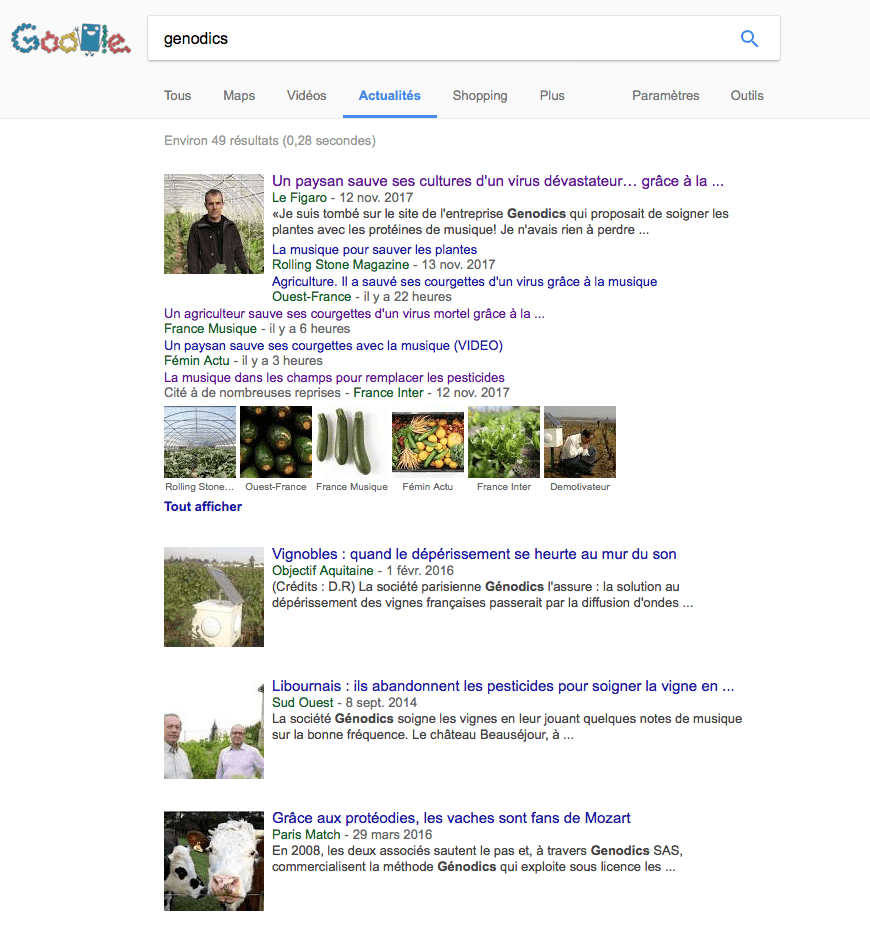
Task: Click the 'France Musique' source with il y a 6 heures
Action: 210,328
